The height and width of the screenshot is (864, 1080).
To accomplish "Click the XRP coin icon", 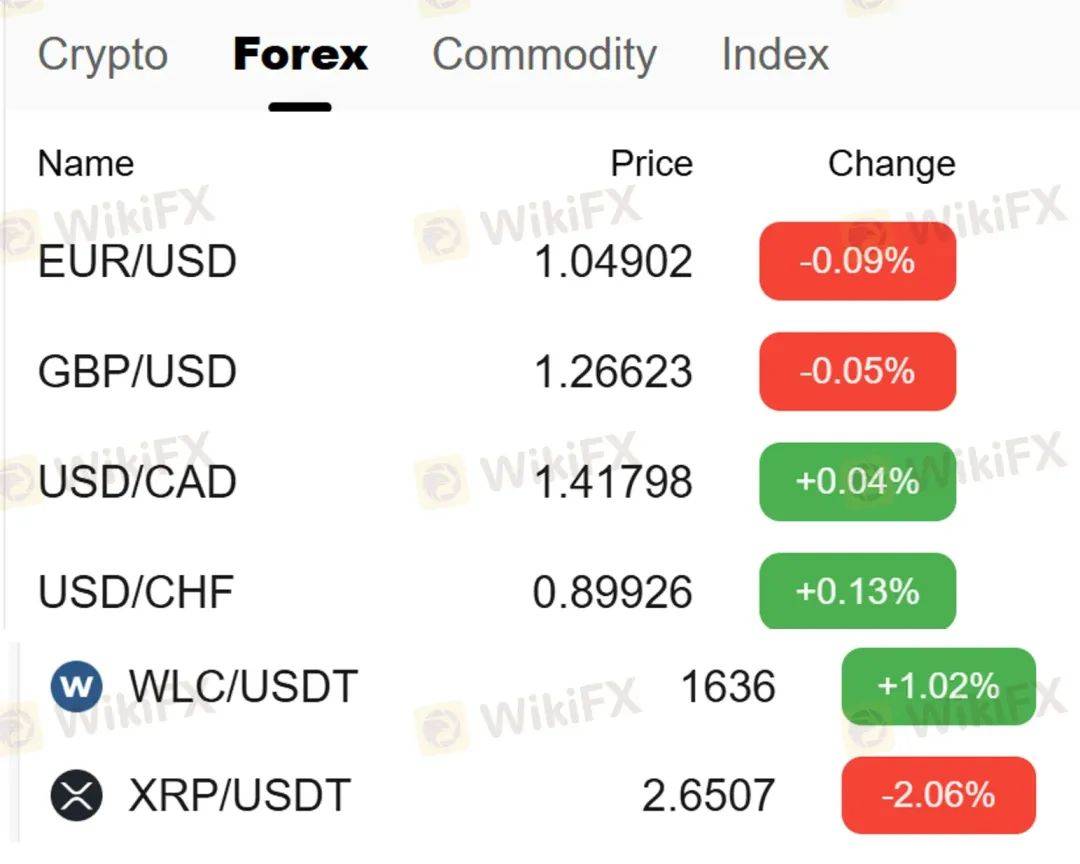I will 76,795.
